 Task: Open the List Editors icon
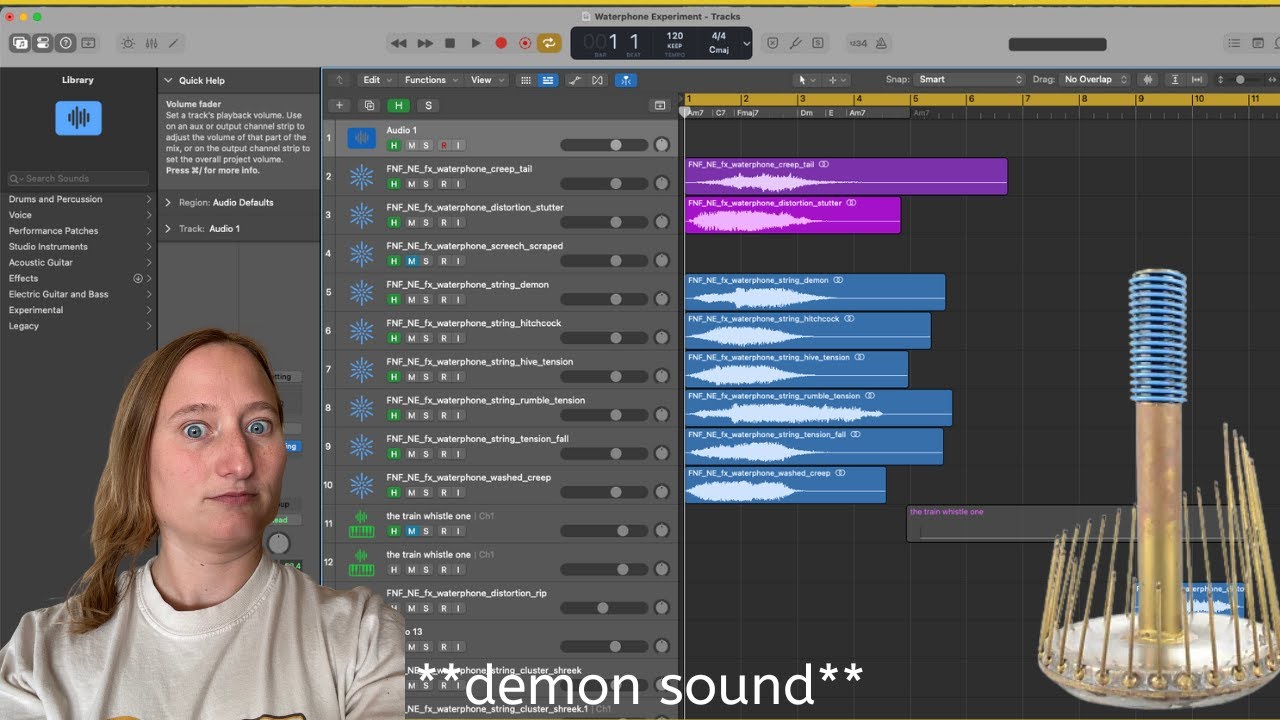pyautogui.click(x=1233, y=43)
